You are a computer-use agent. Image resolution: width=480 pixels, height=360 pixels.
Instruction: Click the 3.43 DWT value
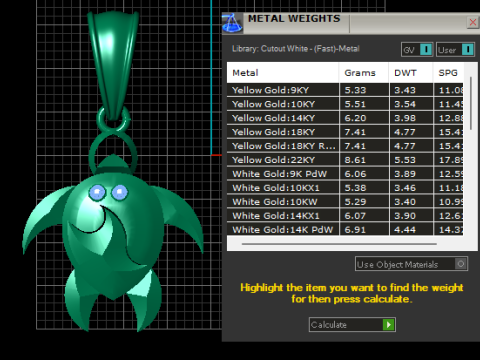click(405, 90)
